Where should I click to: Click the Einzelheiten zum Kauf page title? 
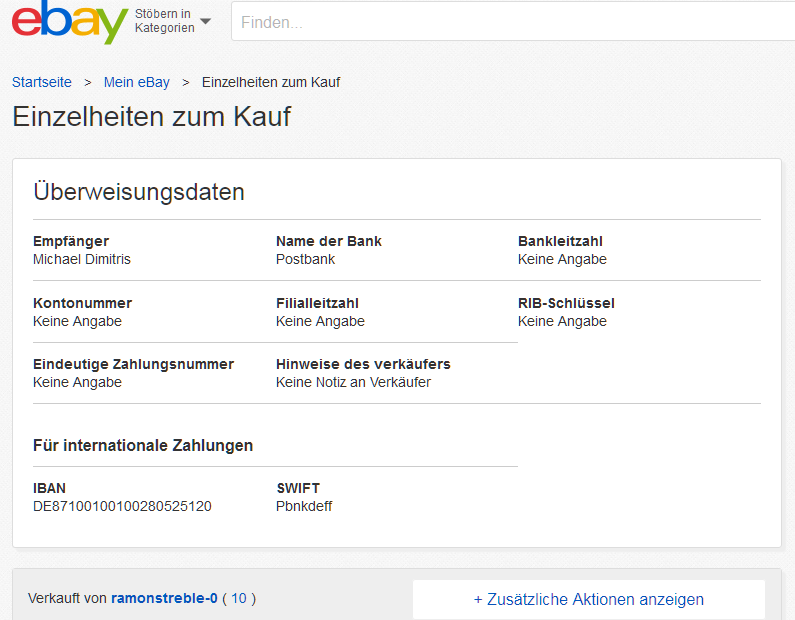[x=152, y=117]
